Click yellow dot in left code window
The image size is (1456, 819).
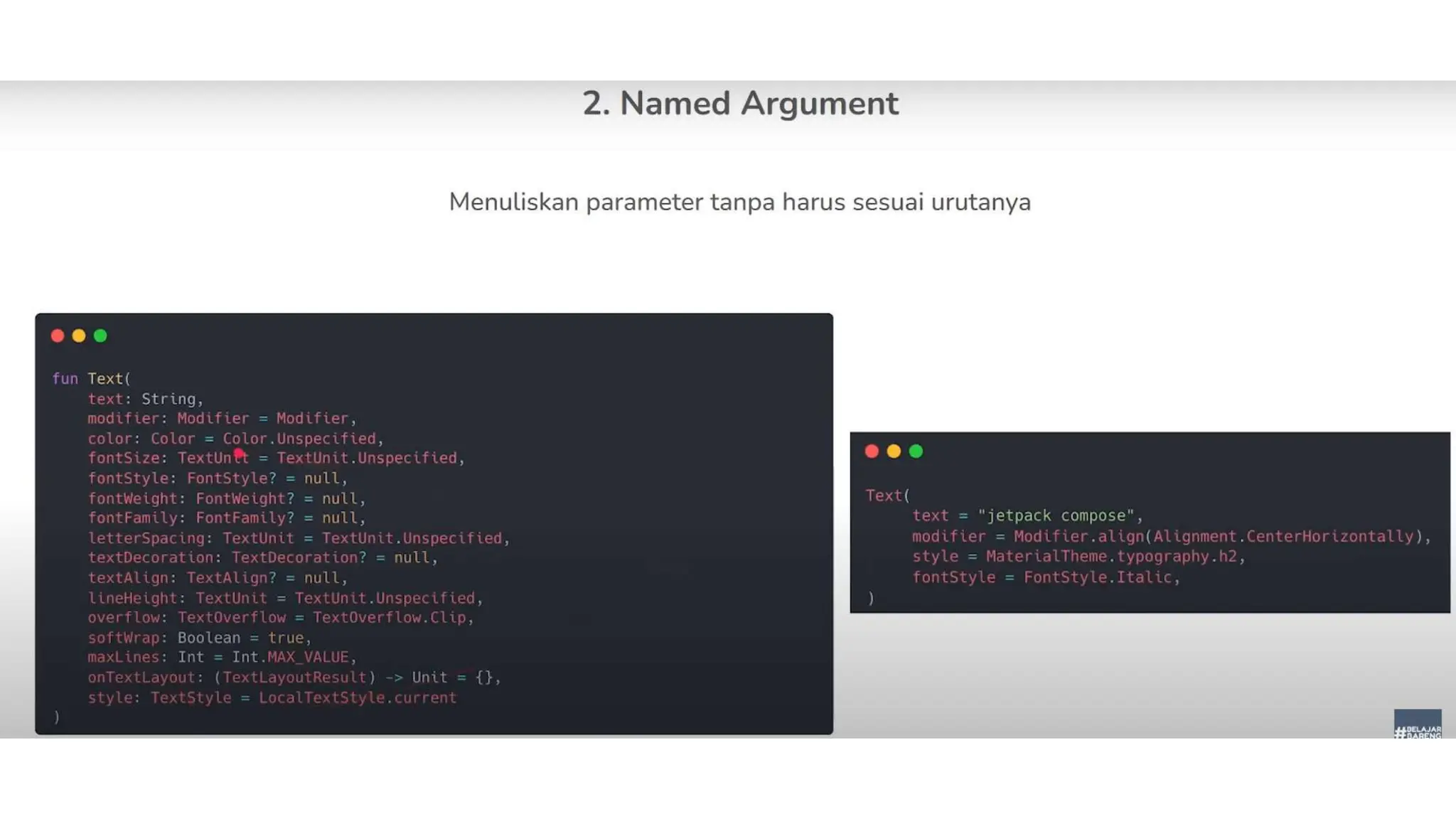pos(79,336)
